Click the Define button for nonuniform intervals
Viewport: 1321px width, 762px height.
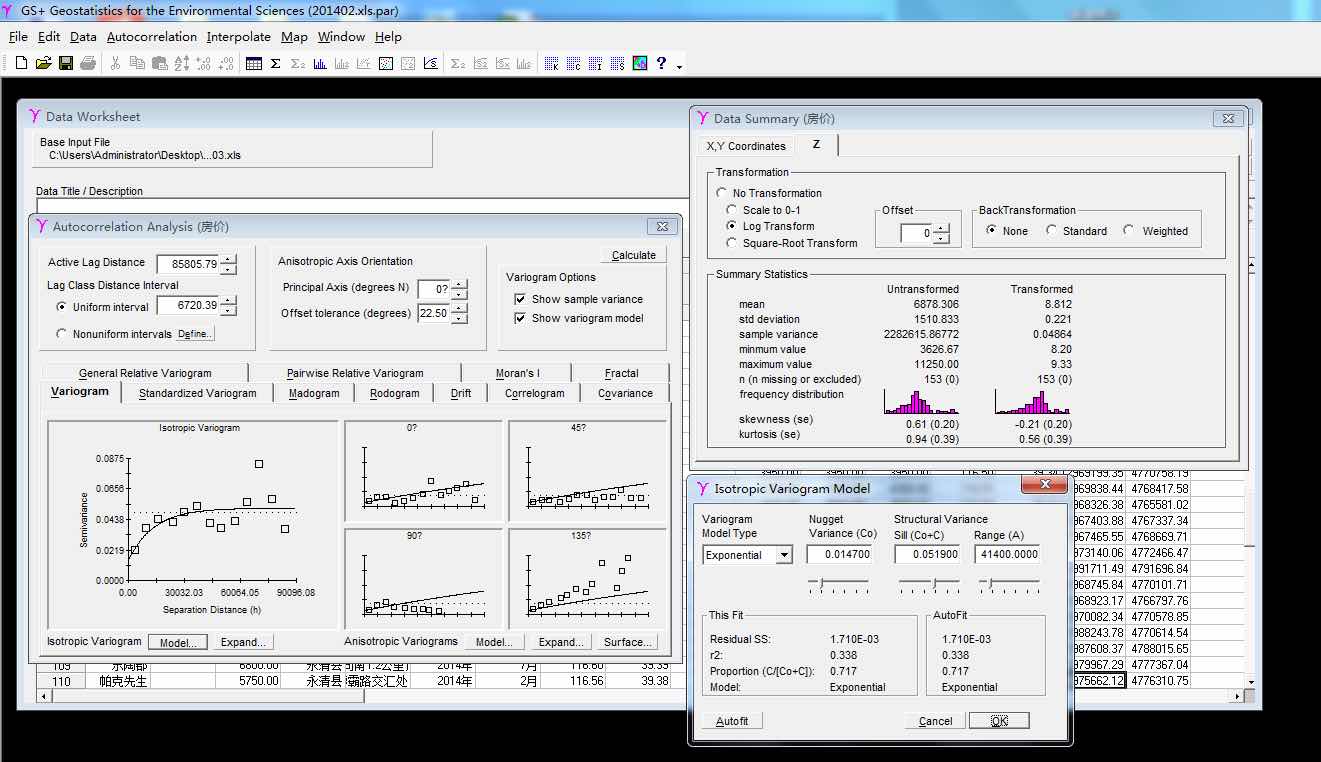195,334
